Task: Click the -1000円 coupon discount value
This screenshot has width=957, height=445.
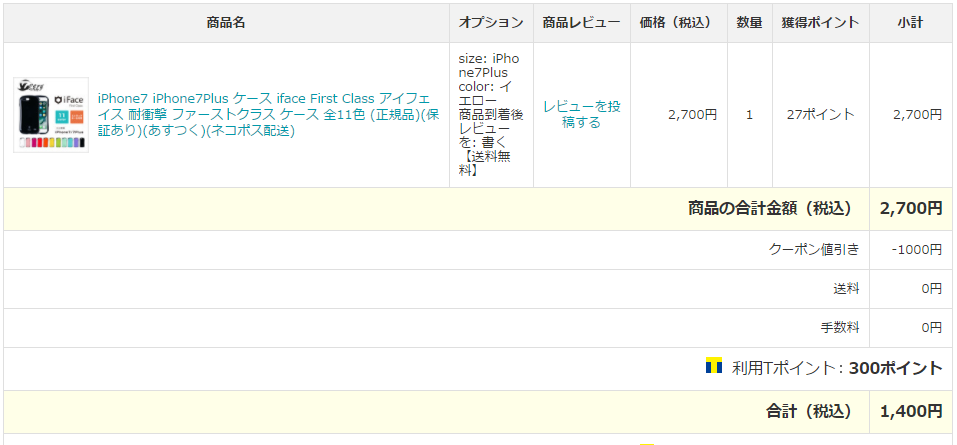Action: tap(915, 249)
